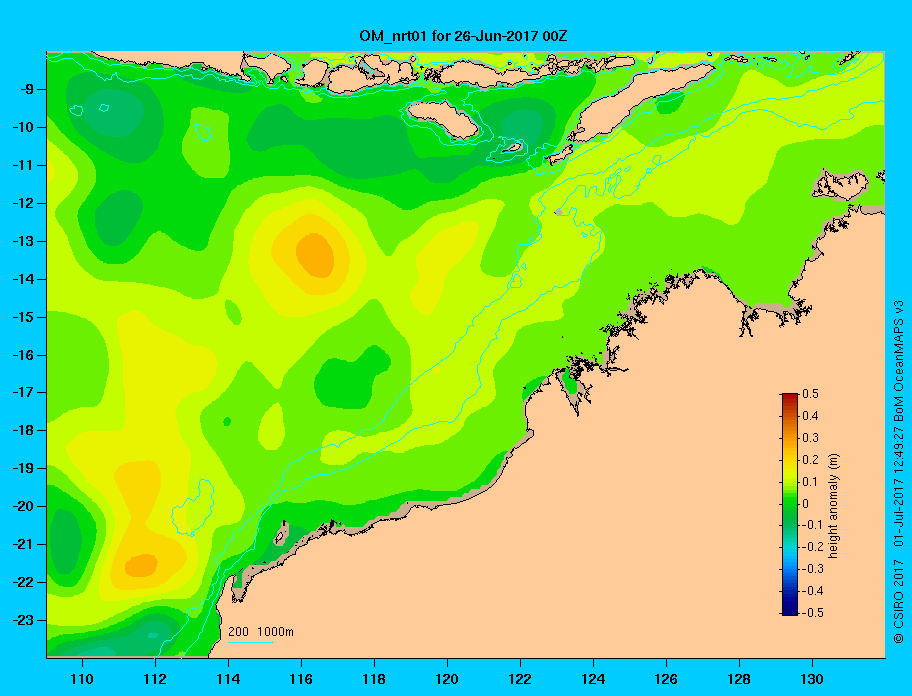912x696 pixels.
Task: Click the cyan contour legend line sample
Action: click(250, 642)
